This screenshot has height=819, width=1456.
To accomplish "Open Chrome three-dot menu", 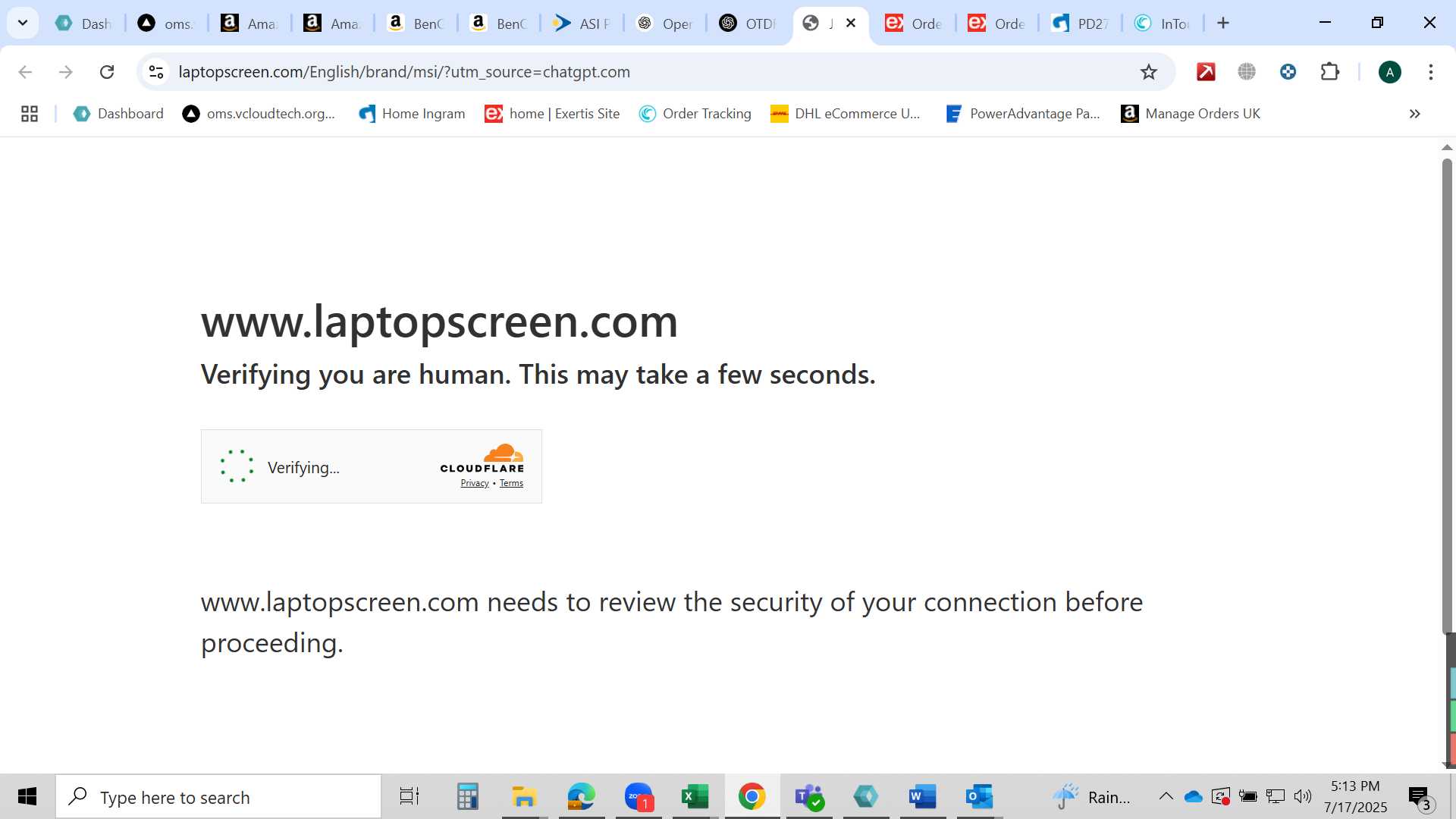I will [1431, 72].
